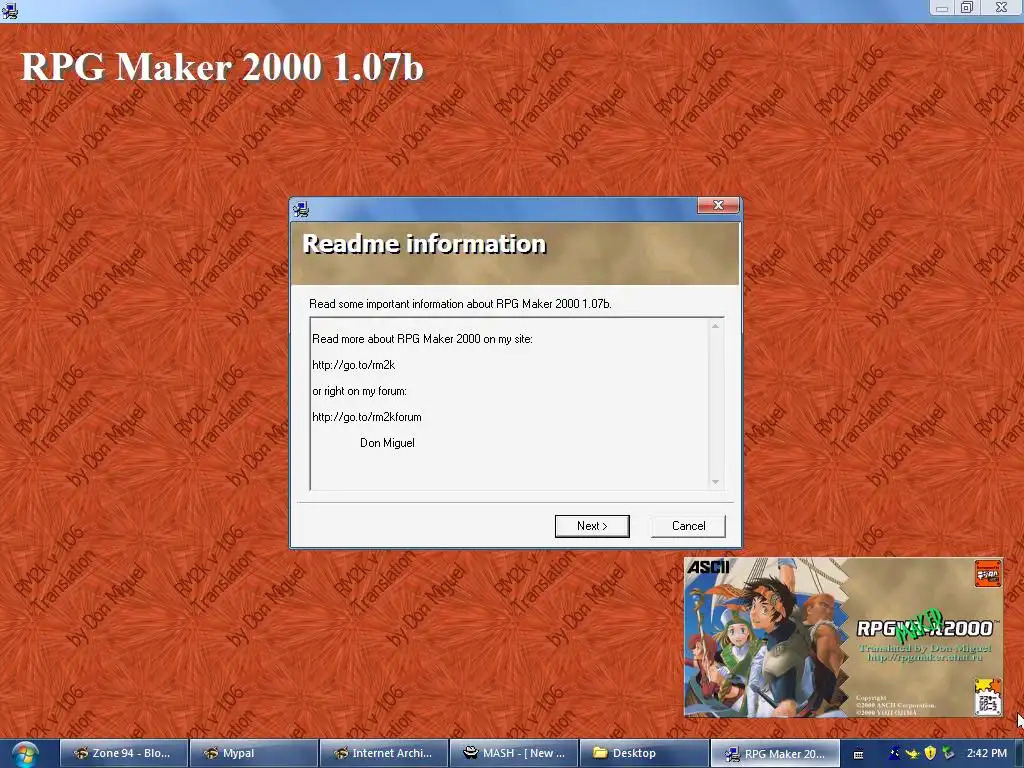
Task: Minimize the main installer window
Action: click(x=942, y=8)
